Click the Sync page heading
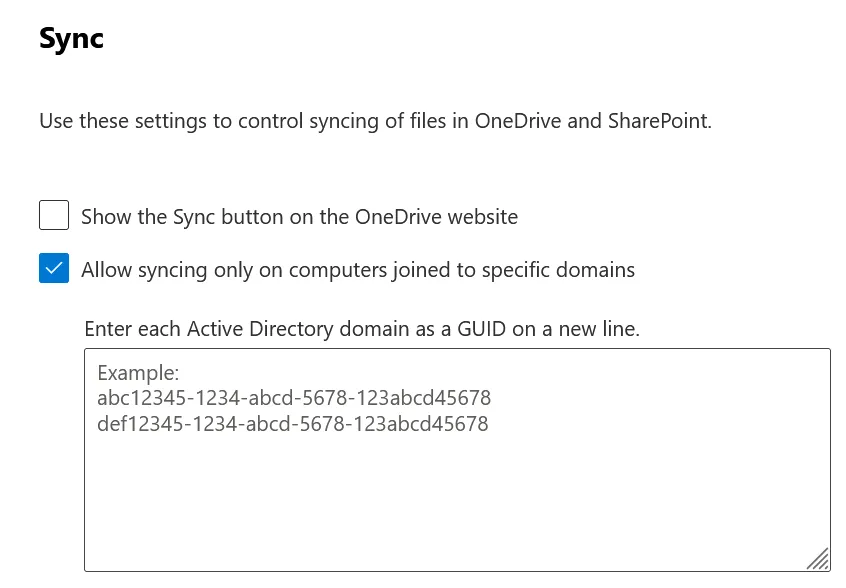Image resolution: width=846 pixels, height=588 pixels. 70,38
